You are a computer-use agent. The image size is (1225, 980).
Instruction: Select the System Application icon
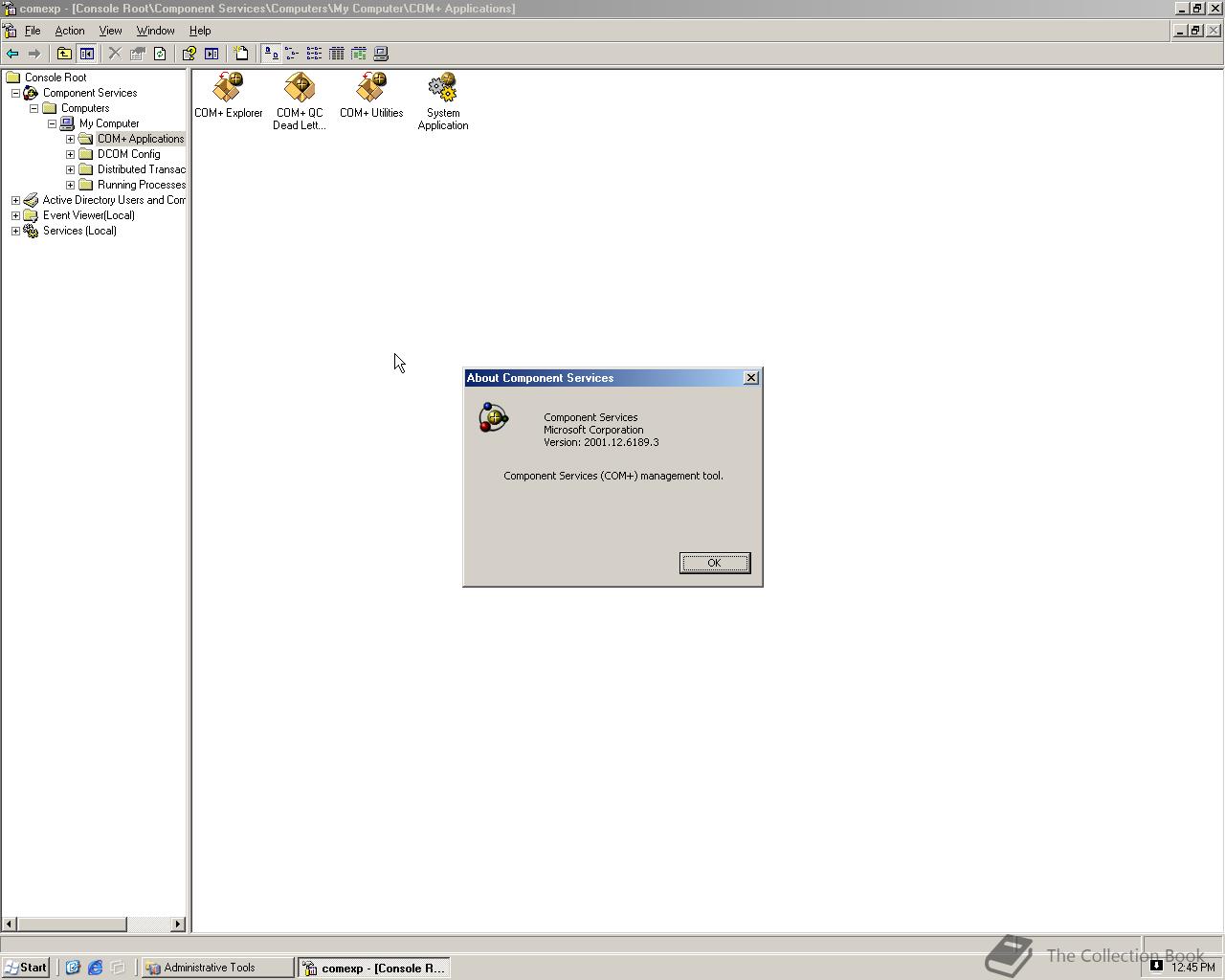[x=443, y=100]
